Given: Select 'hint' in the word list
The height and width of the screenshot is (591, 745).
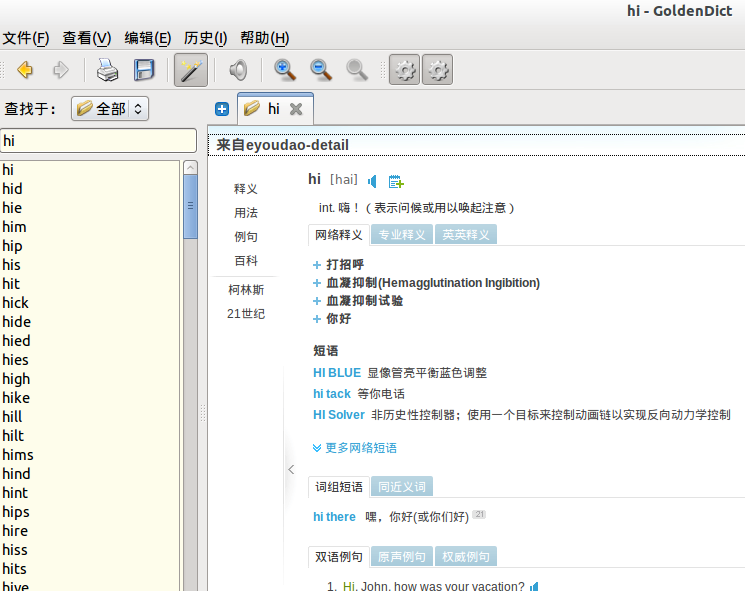Looking at the screenshot, I should pos(90,493).
